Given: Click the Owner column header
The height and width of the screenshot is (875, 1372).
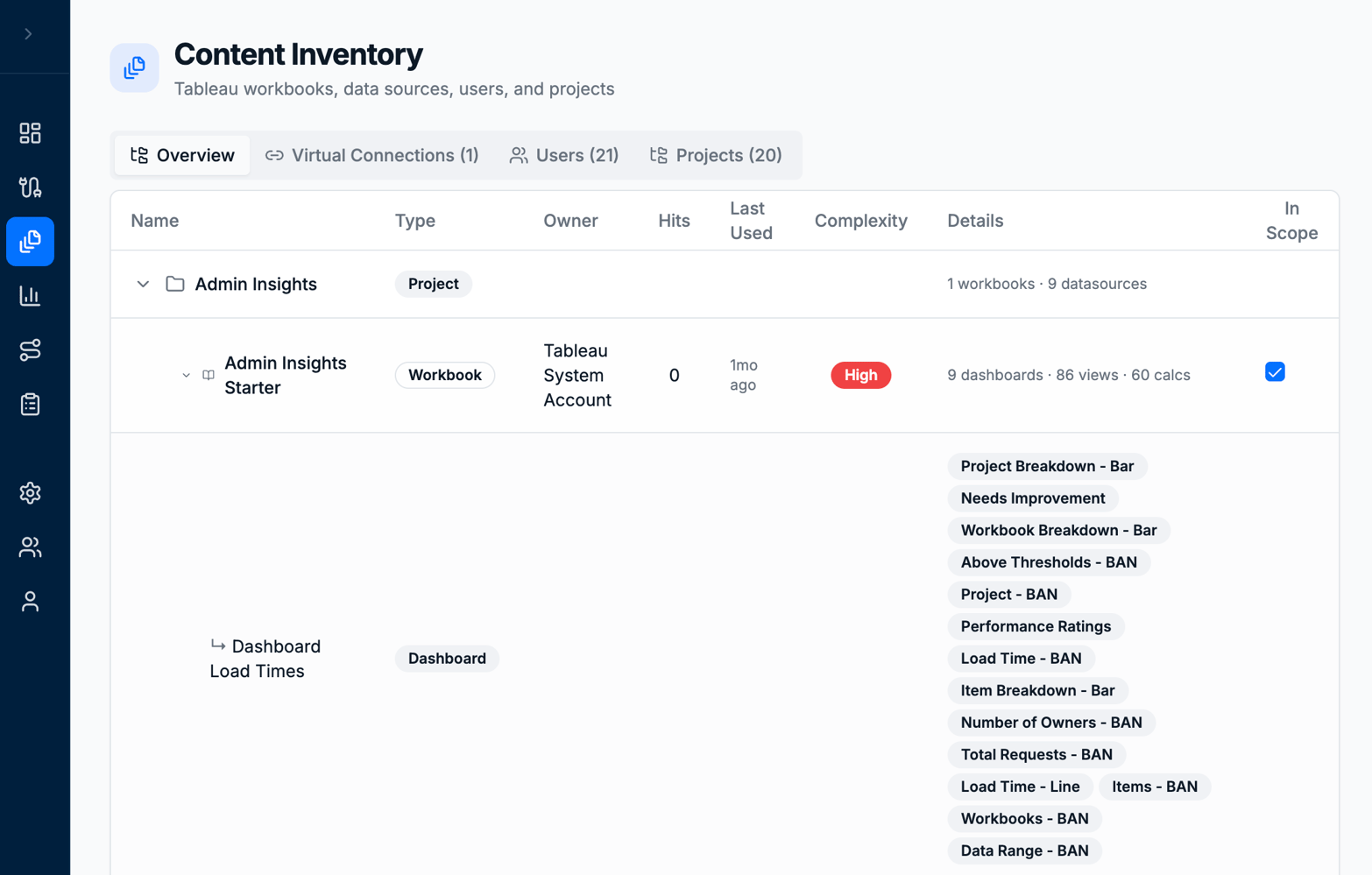Looking at the screenshot, I should [570, 221].
